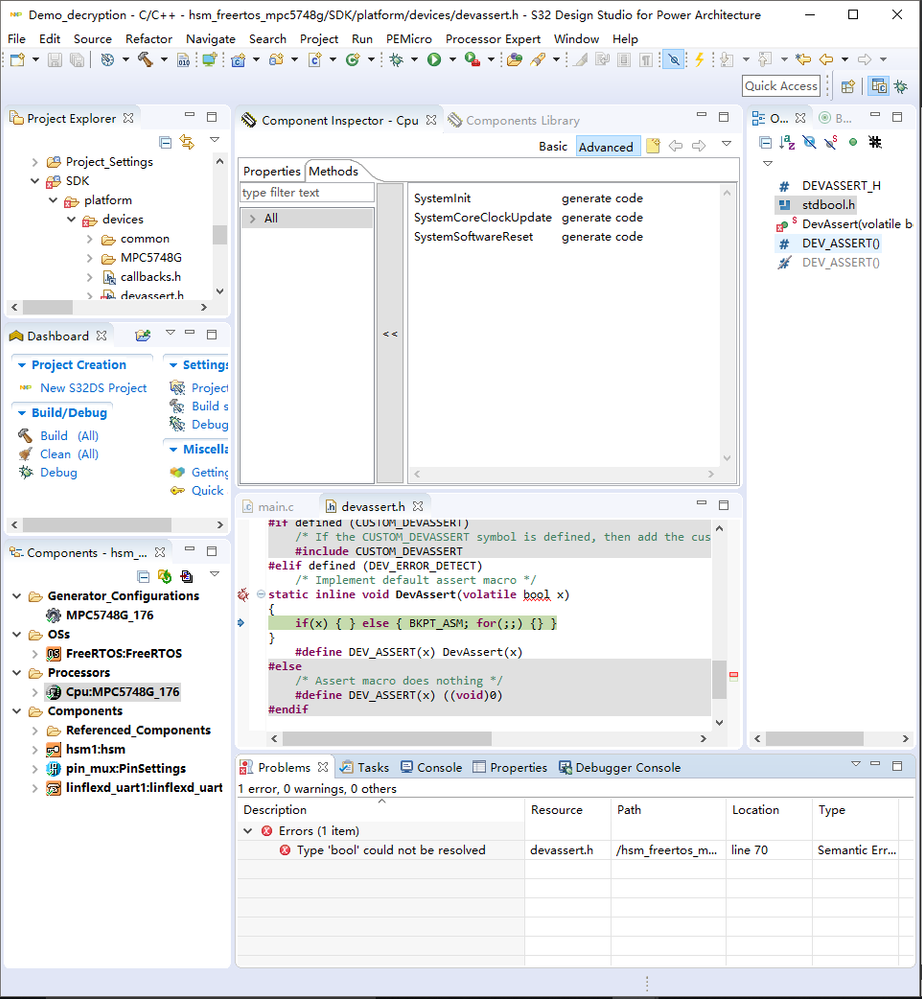Open the Refactor menu
This screenshot has width=922, height=999.
point(148,39)
